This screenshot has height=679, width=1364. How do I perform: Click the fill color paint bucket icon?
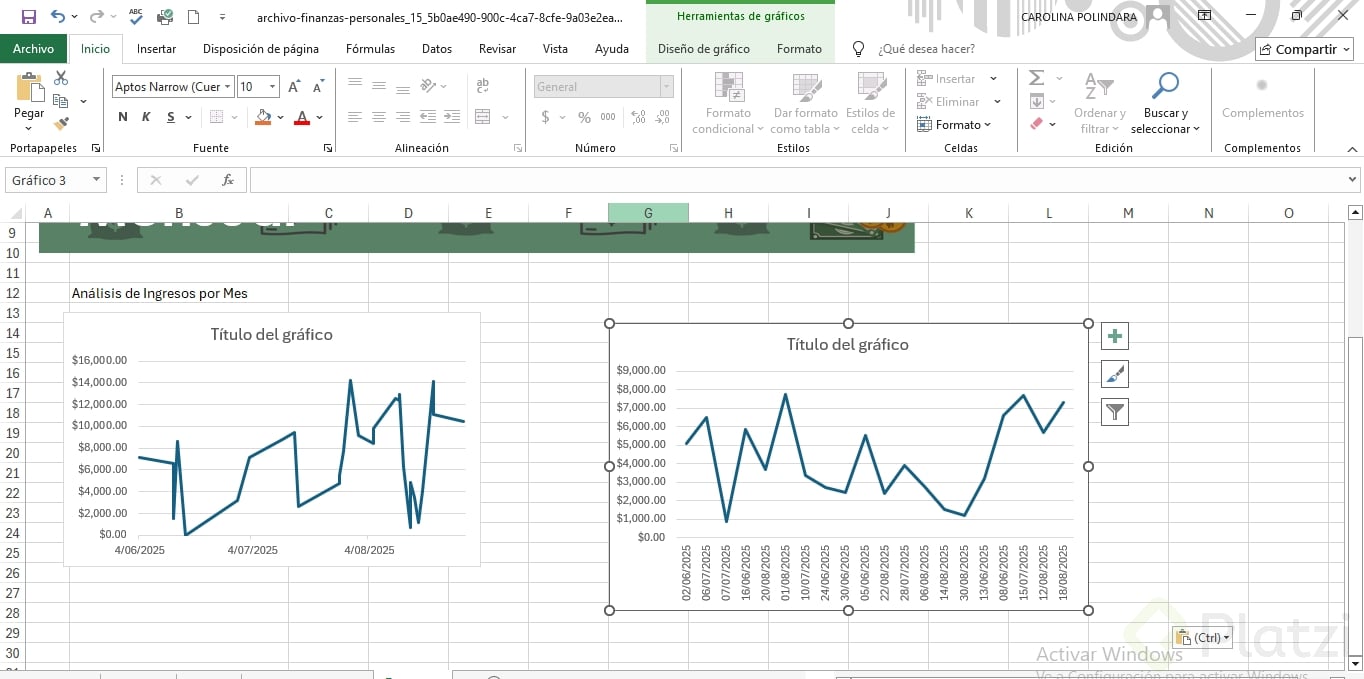[263, 117]
